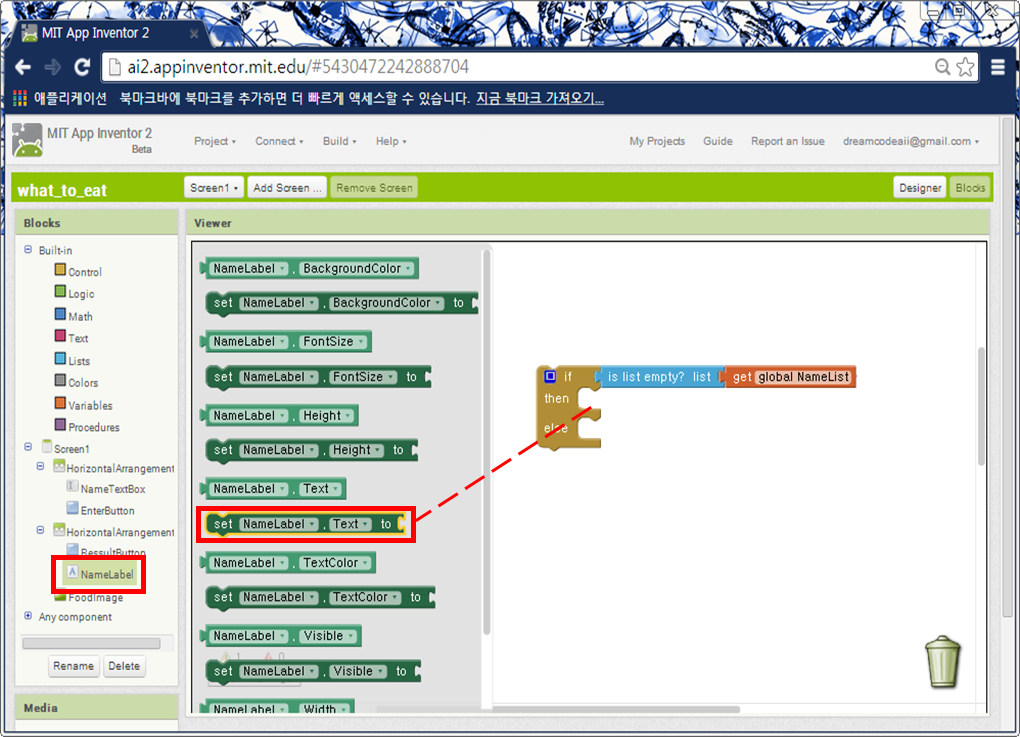Click the blue mutator icon on if block

[550, 376]
